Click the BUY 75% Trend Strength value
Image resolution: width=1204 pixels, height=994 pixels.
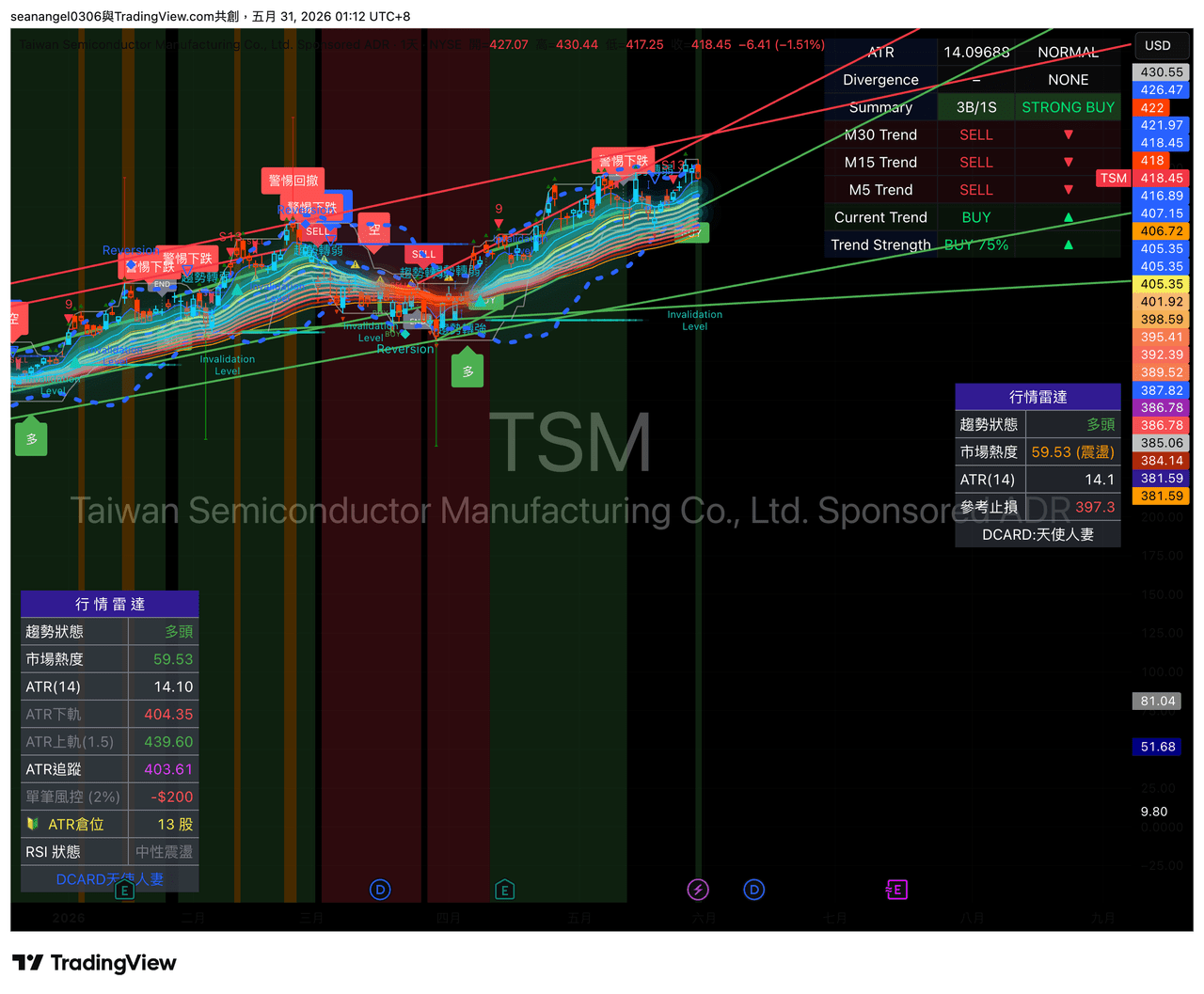coord(976,245)
